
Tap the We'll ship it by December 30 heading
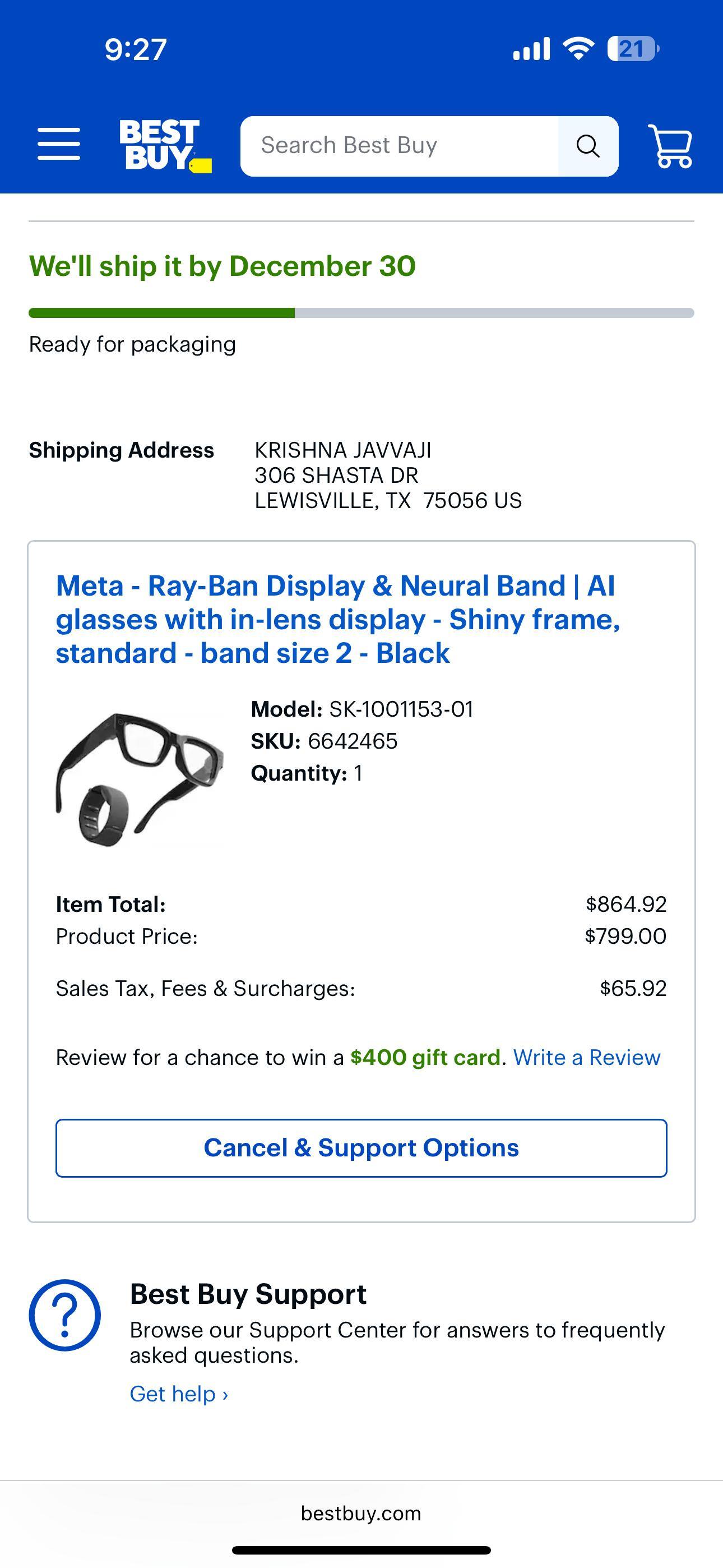click(222, 266)
